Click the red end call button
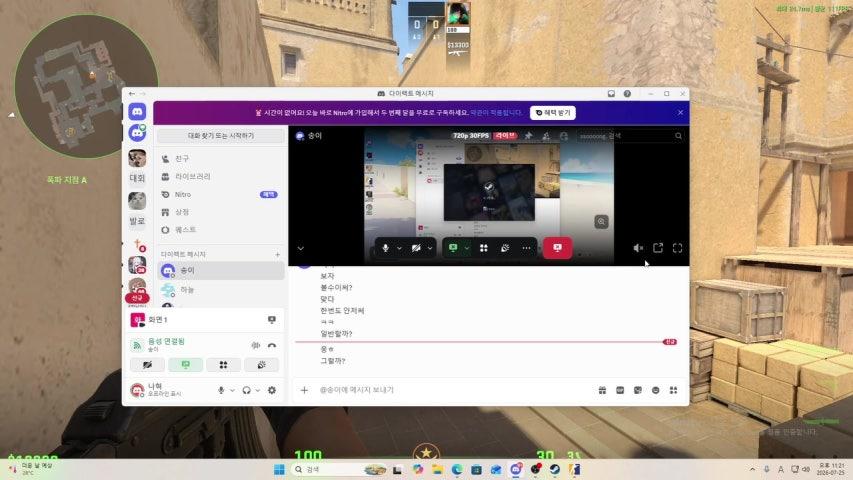Screen dimensions: 853x480 tap(557, 248)
